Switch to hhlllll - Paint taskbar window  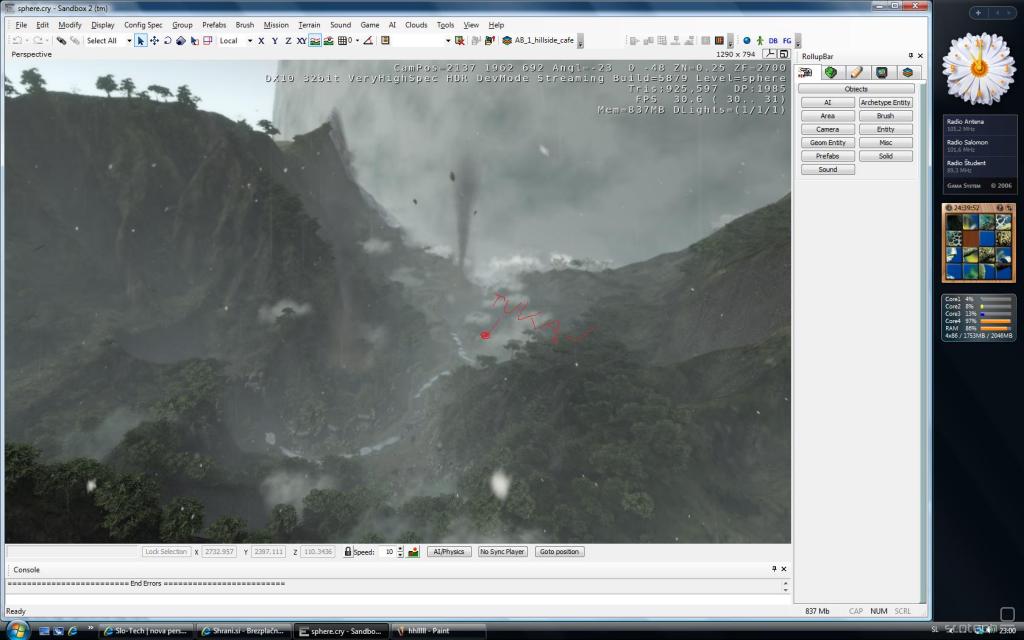pyautogui.click(x=438, y=631)
